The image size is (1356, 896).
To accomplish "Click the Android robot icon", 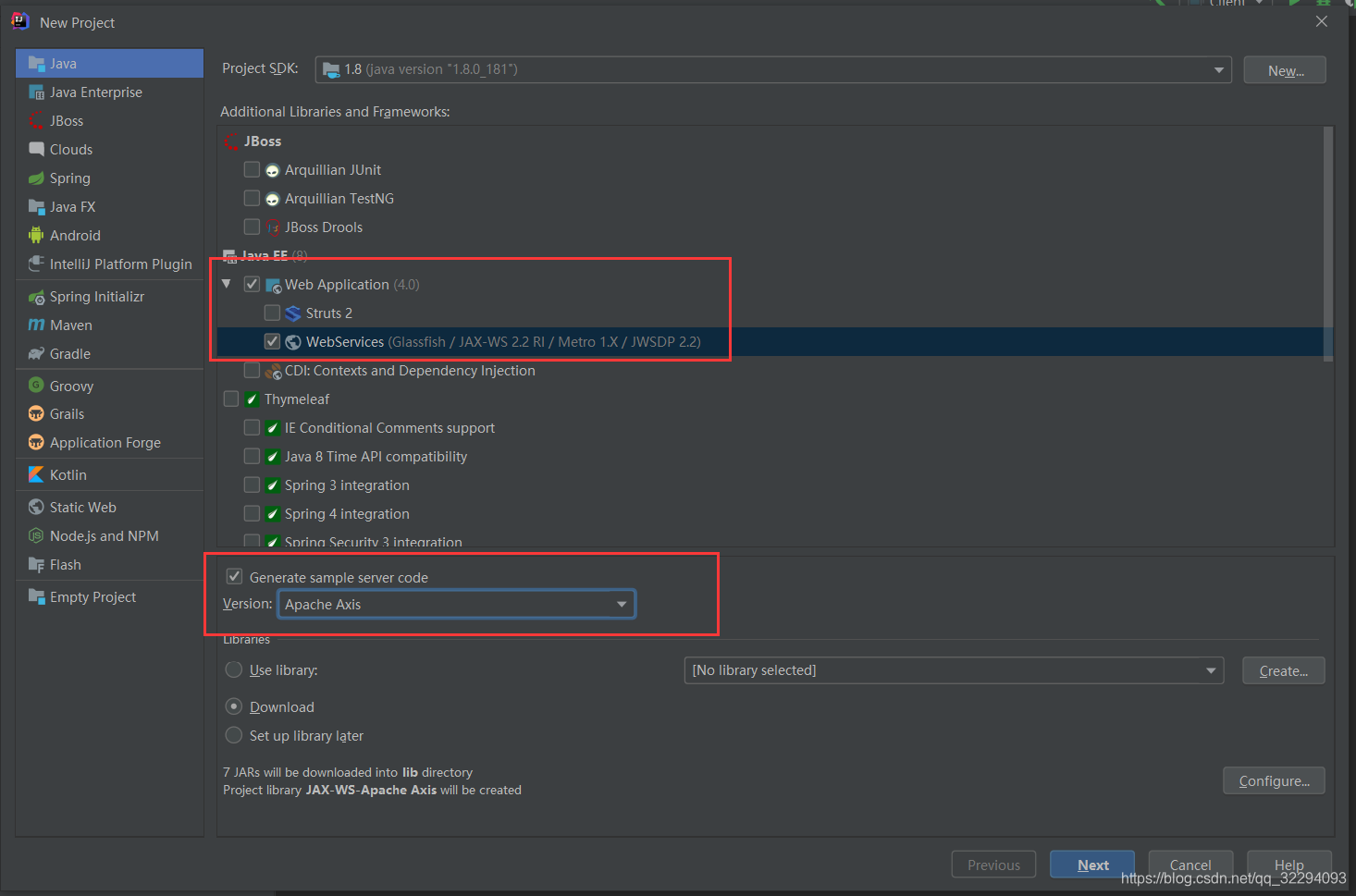I will point(37,236).
